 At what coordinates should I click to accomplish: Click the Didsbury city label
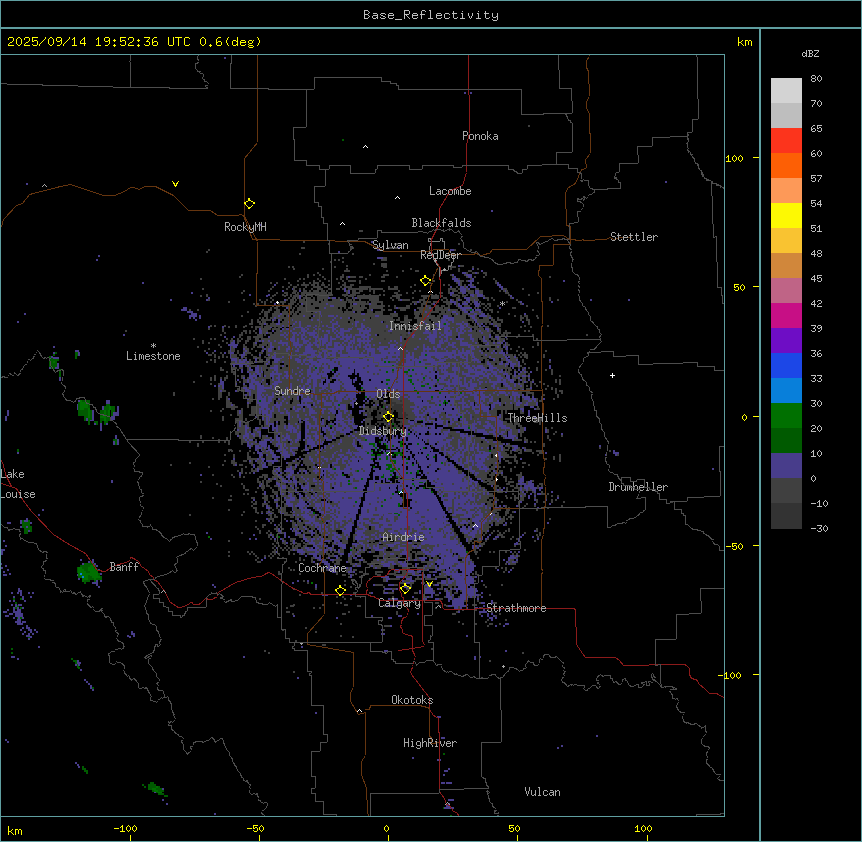tap(382, 431)
